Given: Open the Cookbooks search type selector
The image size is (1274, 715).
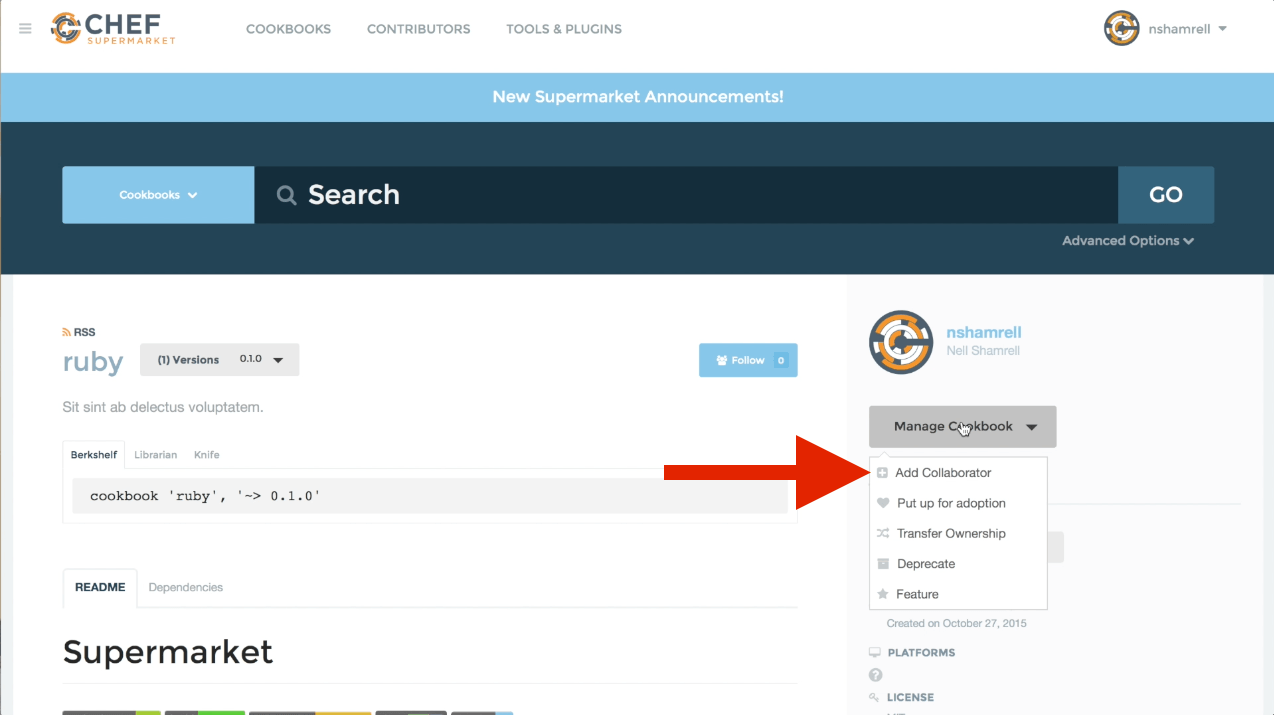Looking at the screenshot, I should tap(157, 194).
